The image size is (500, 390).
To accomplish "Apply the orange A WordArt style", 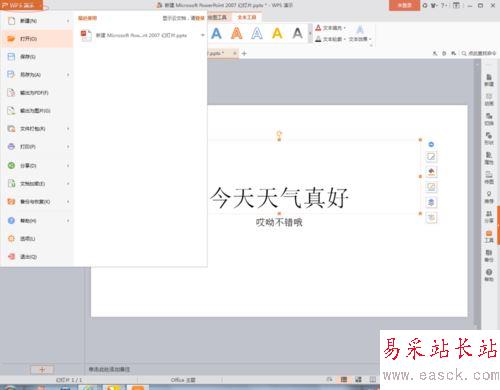I will (x=237, y=34).
